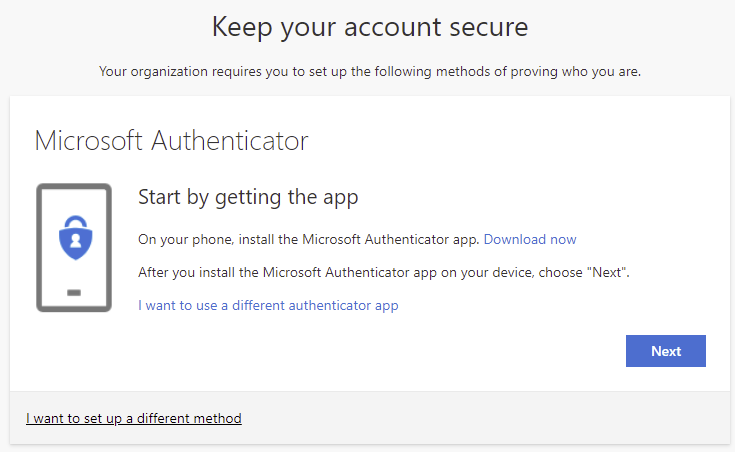
Task: Click the person silhouette inside the shield
Action: [x=73, y=243]
